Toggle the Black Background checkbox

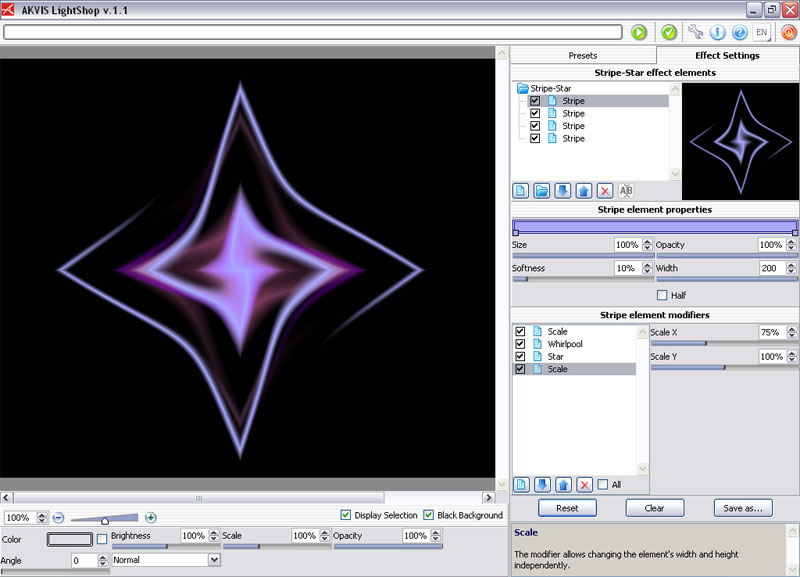point(429,515)
